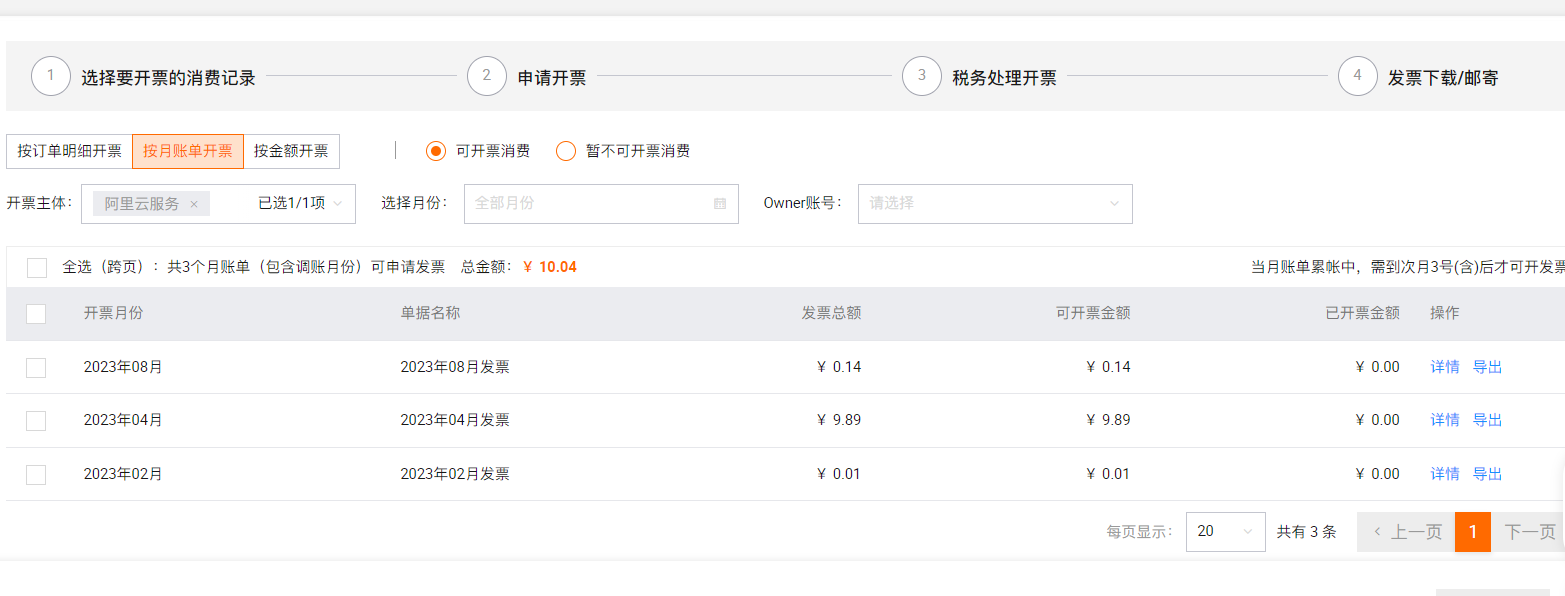The height and width of the screenshot is (596, 1565).
Task: Click step 4 circle for 发票下载/邮寄
Action: pos(1358,76)
